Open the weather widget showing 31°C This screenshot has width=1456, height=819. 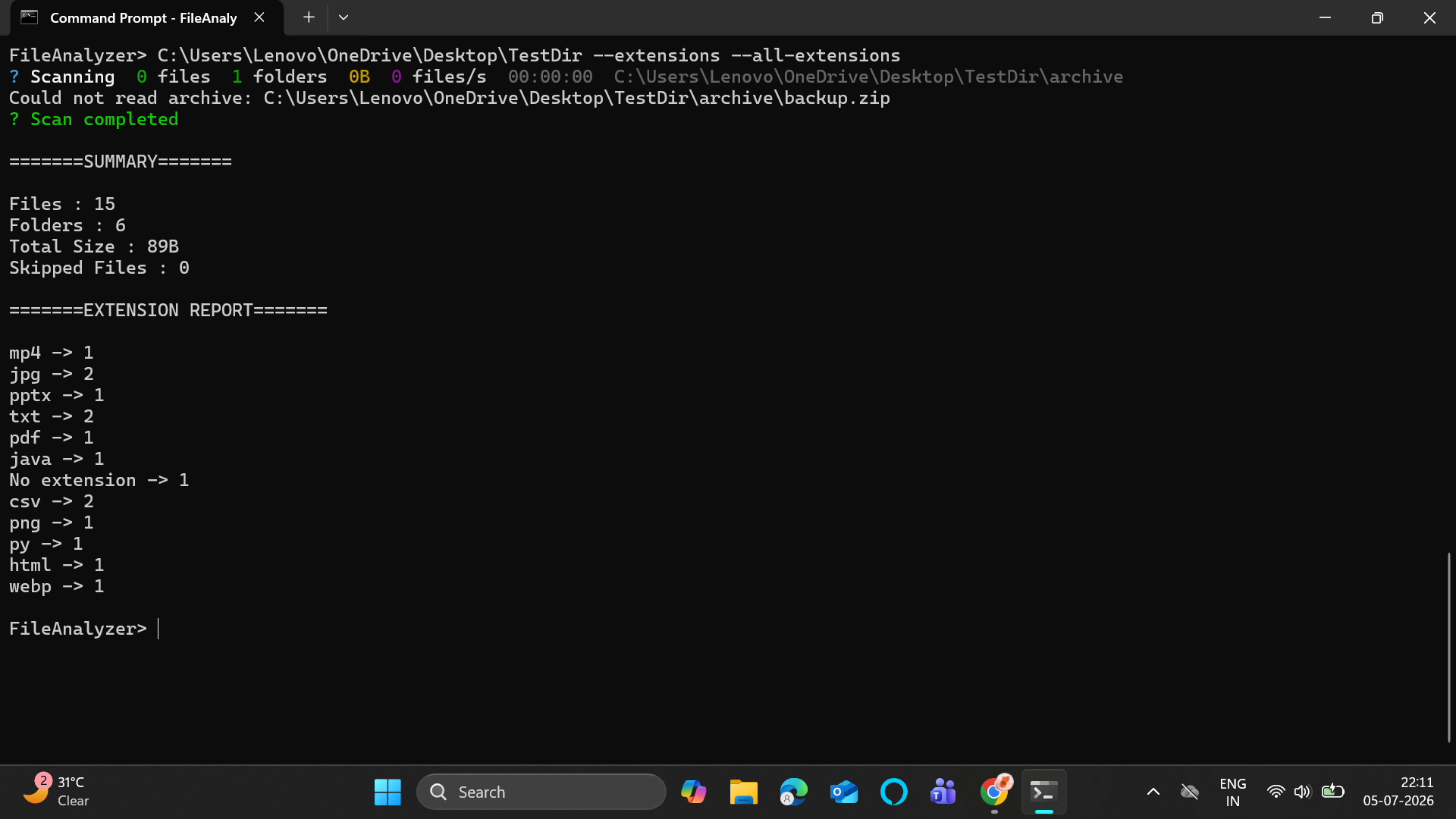click(x=57, y=792)
